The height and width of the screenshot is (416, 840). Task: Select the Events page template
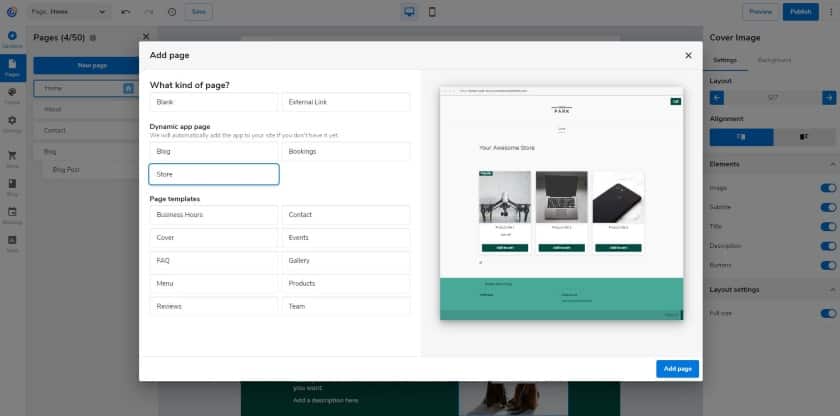346,238
